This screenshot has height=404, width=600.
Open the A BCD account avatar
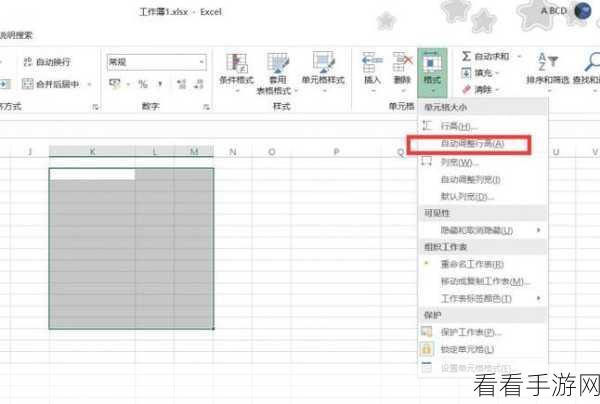pos(583,11)
